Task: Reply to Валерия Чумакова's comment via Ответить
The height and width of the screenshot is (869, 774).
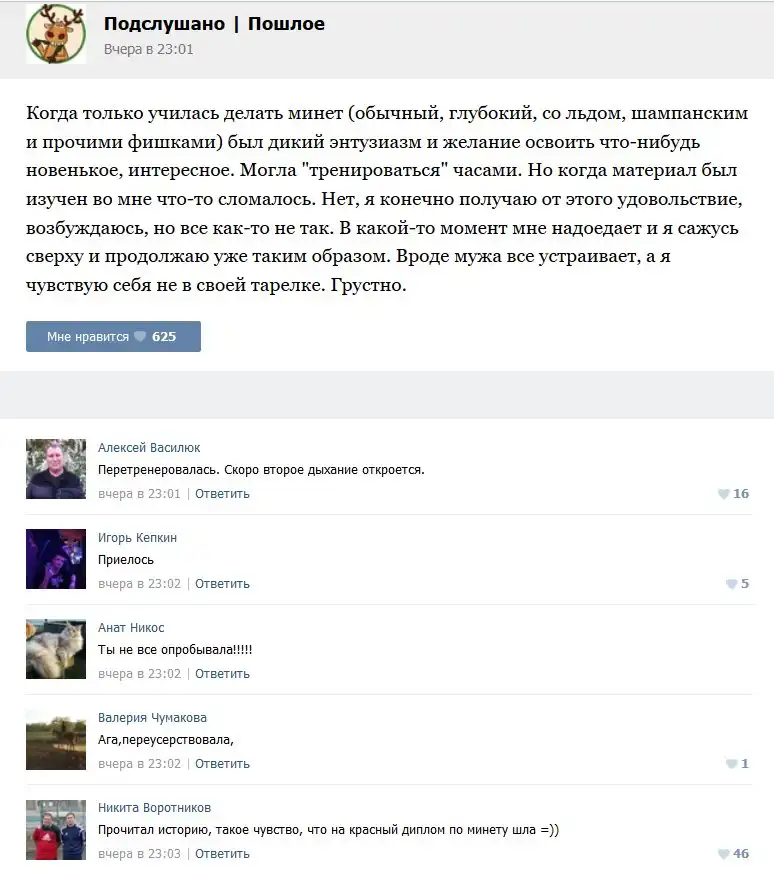Action: (x=222, y=764)
